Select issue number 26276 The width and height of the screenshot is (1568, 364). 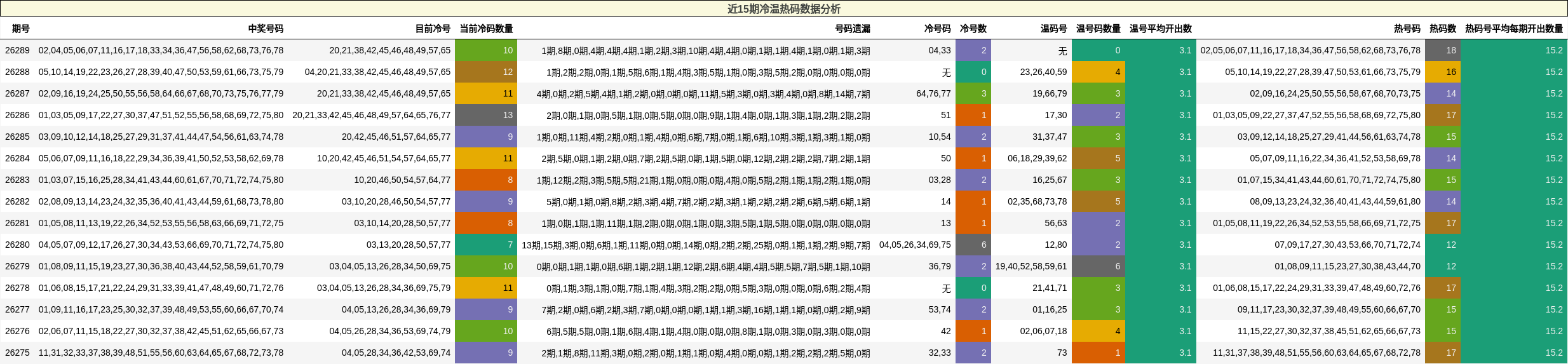point(17,331)
